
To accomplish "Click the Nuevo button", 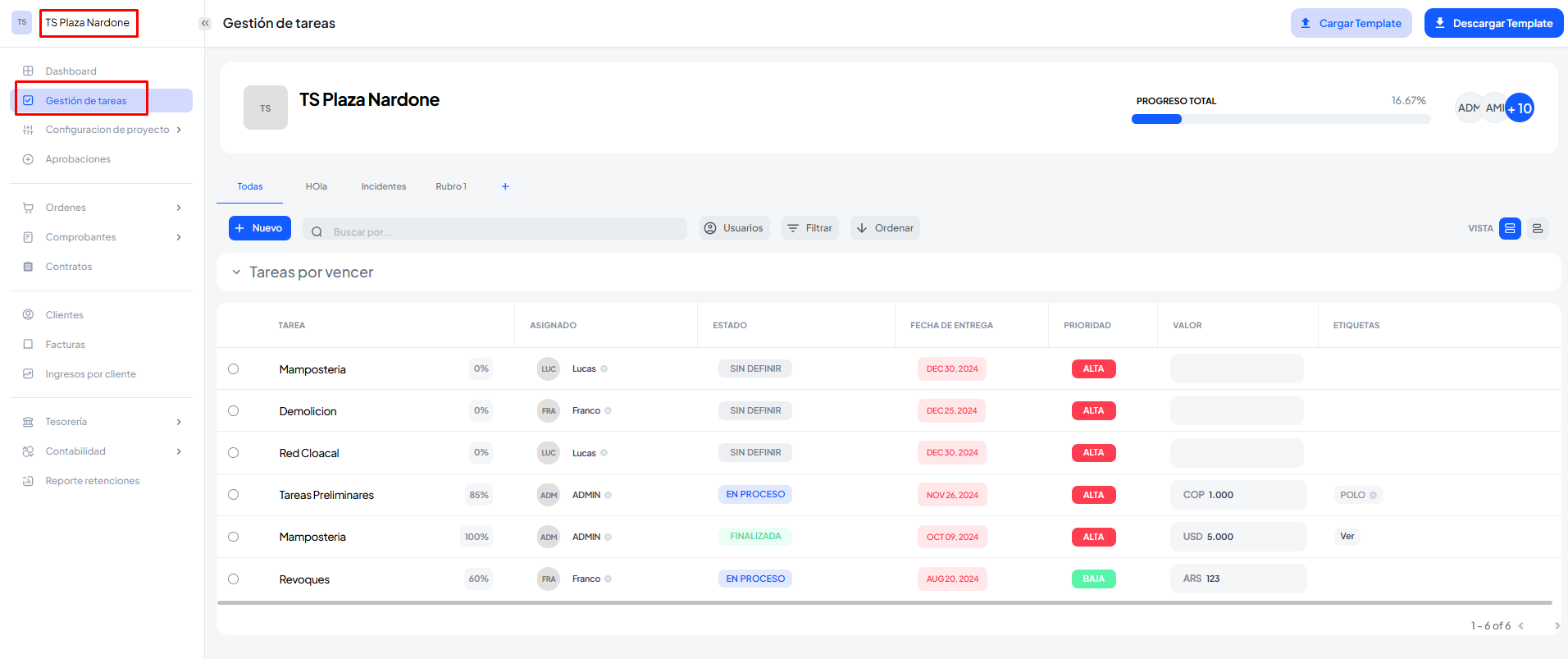I will [x=259, y=228].
